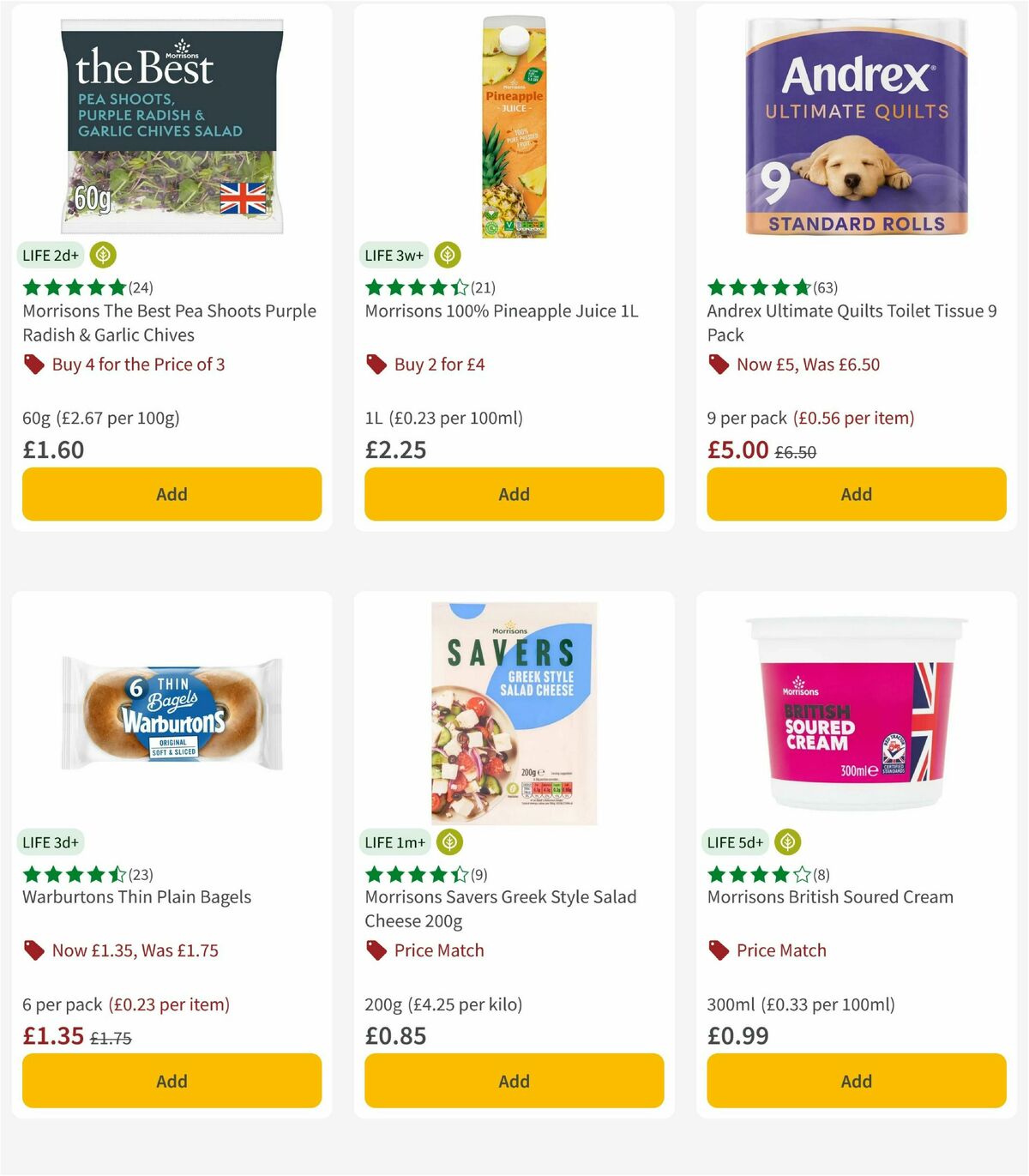Screen dimensions: 1029x1176
Task: Add Warburtons Thin Plain Bagels to basket
Action: point(171,1081)
